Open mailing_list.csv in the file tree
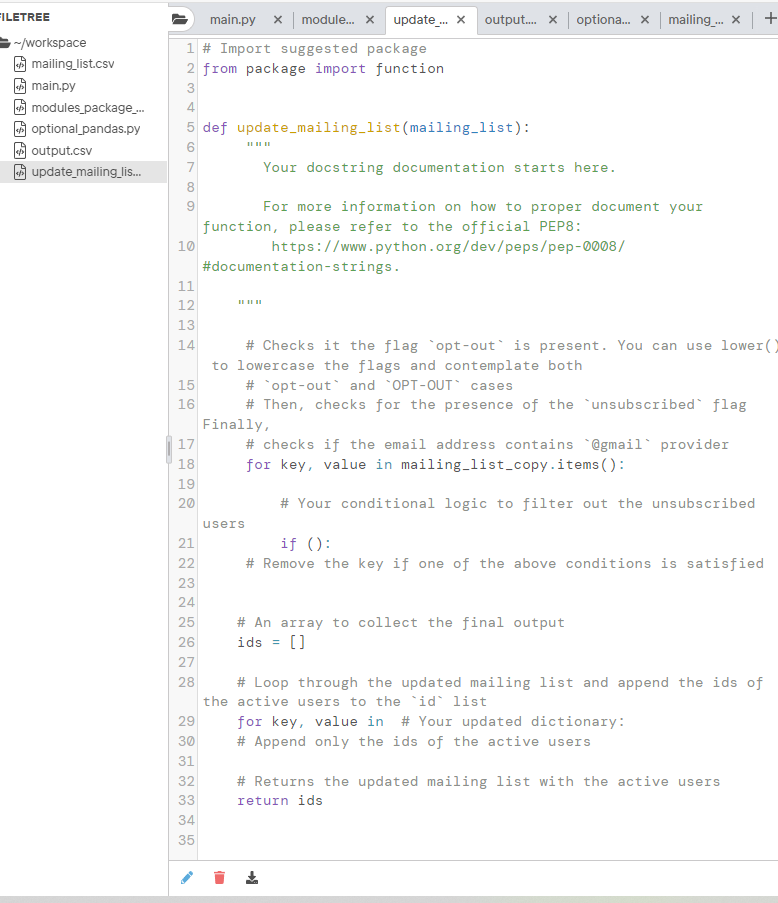Image resolution: width=778 pixels, height=903 pixels. click(73, 64)
